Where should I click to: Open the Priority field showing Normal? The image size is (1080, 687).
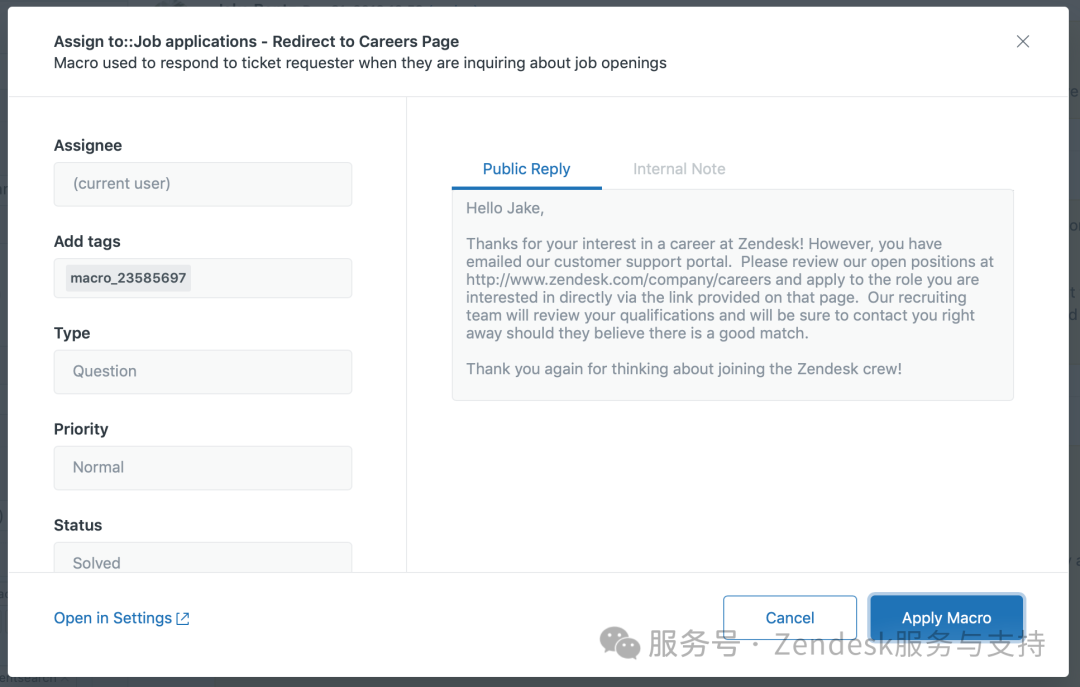202,467
